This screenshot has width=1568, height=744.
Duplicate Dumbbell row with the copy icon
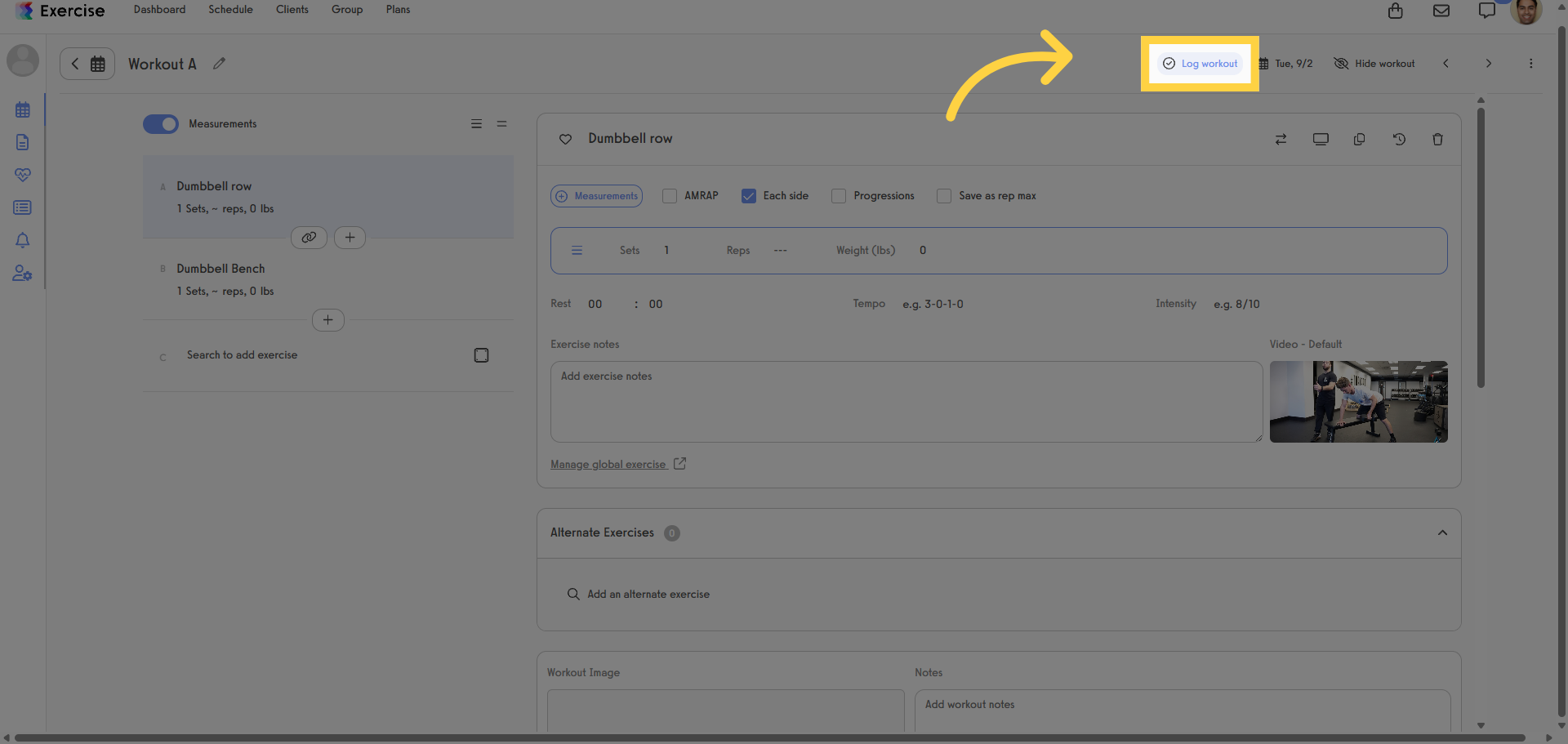(x=1359, y=140)
